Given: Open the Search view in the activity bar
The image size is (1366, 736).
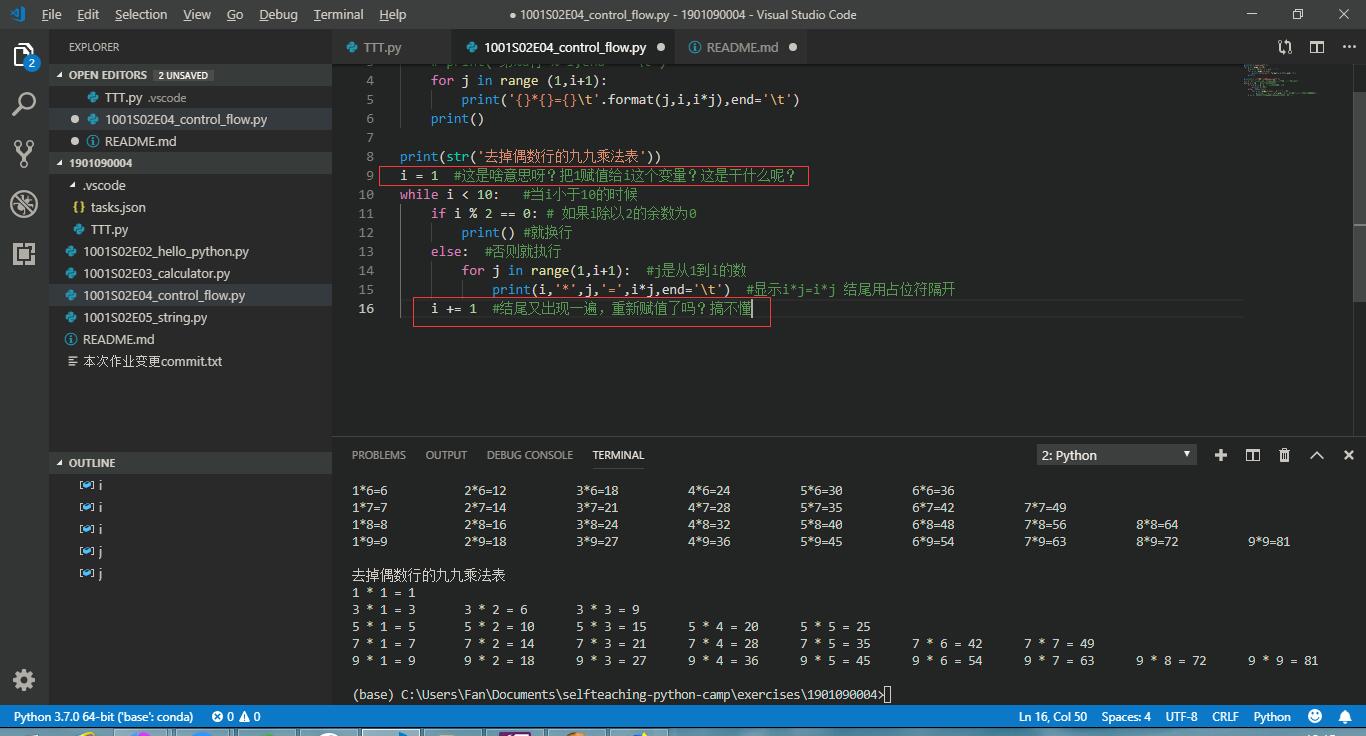Looking at the screenshot, I should [24, 104].
